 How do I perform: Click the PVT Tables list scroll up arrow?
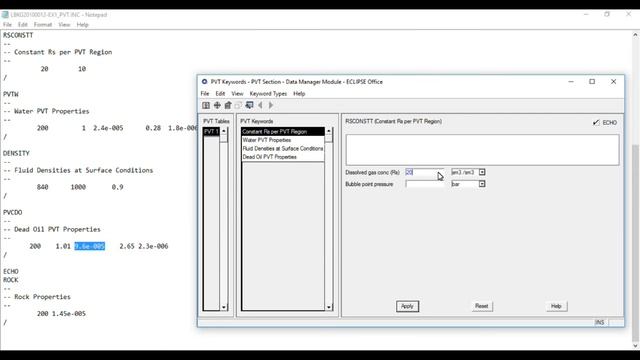point(224,131)
